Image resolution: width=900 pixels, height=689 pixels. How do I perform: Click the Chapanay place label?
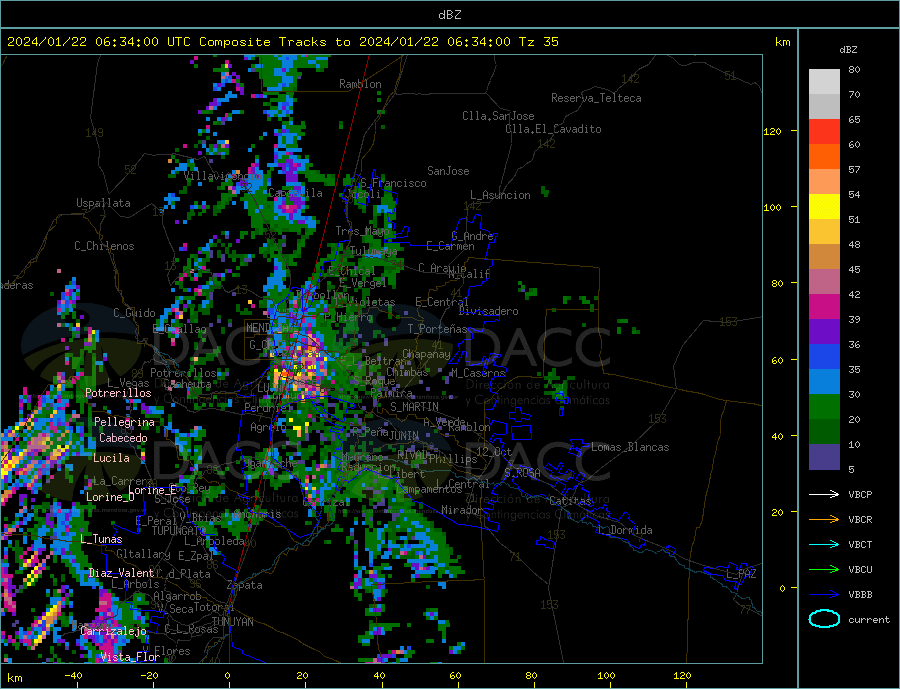[x=426, y=354]
